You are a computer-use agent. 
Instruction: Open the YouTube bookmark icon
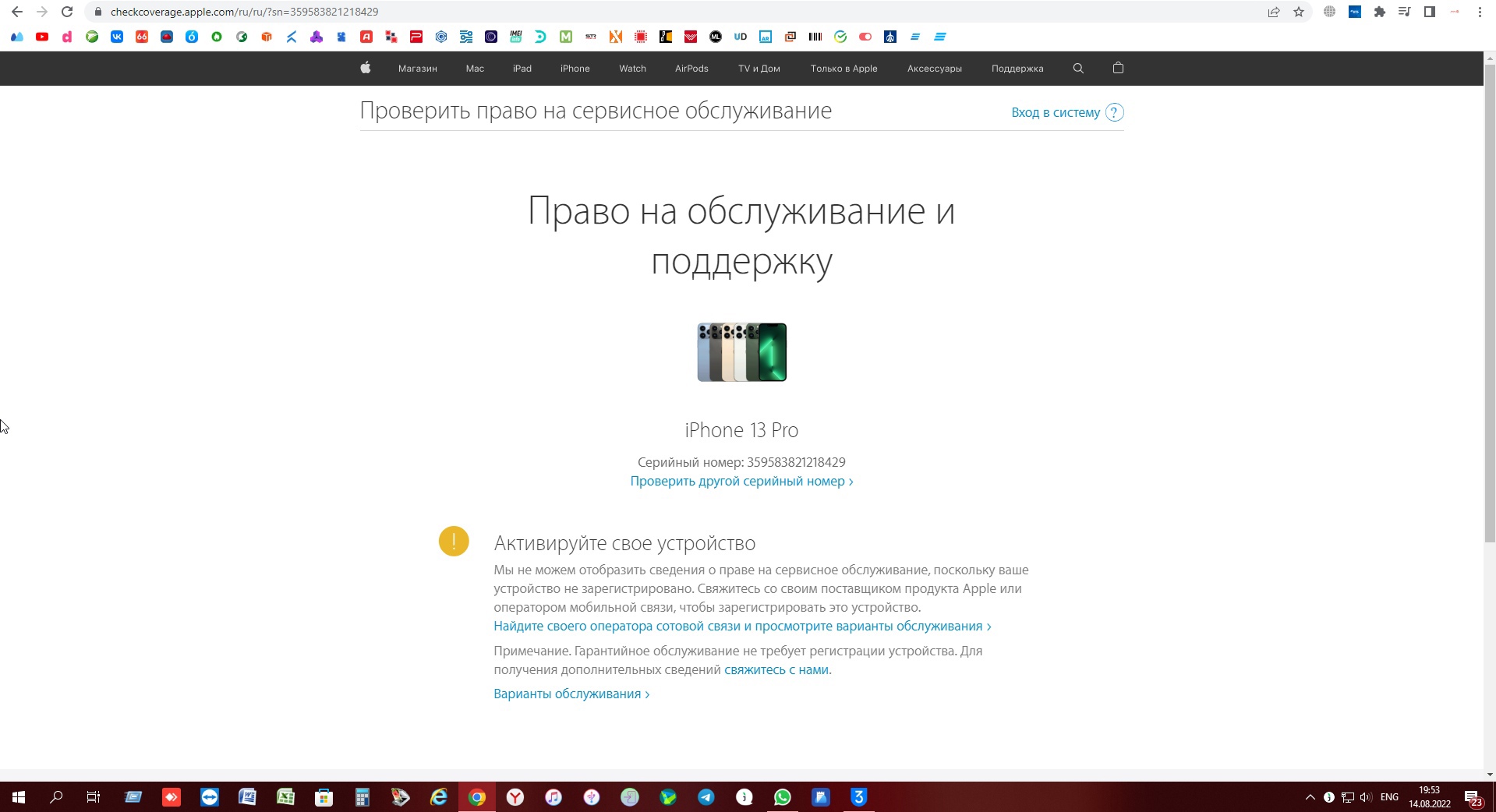point(42,37)
